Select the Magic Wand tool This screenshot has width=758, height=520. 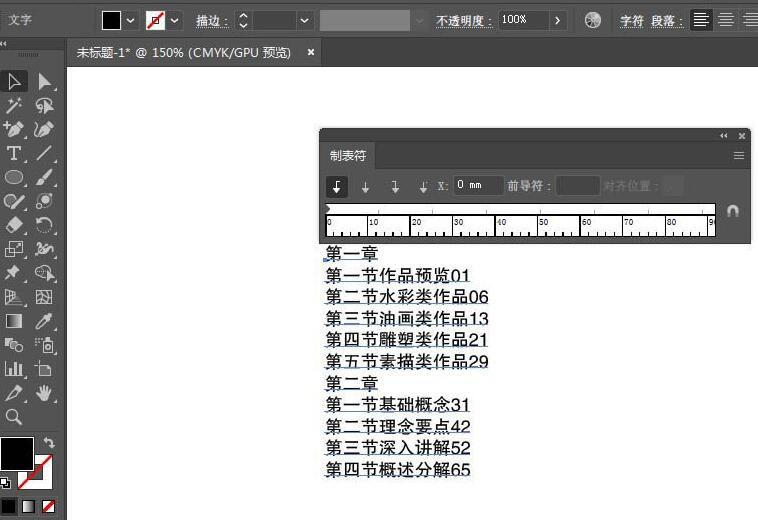pyautogui.click(x=14, y=105)
